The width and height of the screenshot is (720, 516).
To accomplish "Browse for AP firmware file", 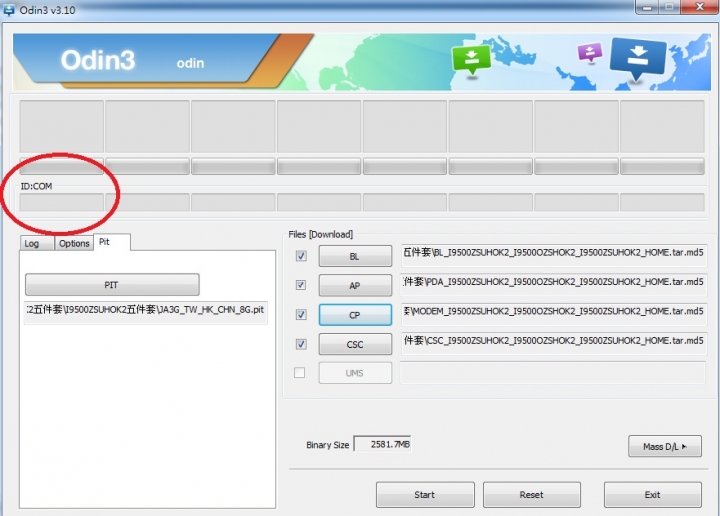I will point(355,286).
